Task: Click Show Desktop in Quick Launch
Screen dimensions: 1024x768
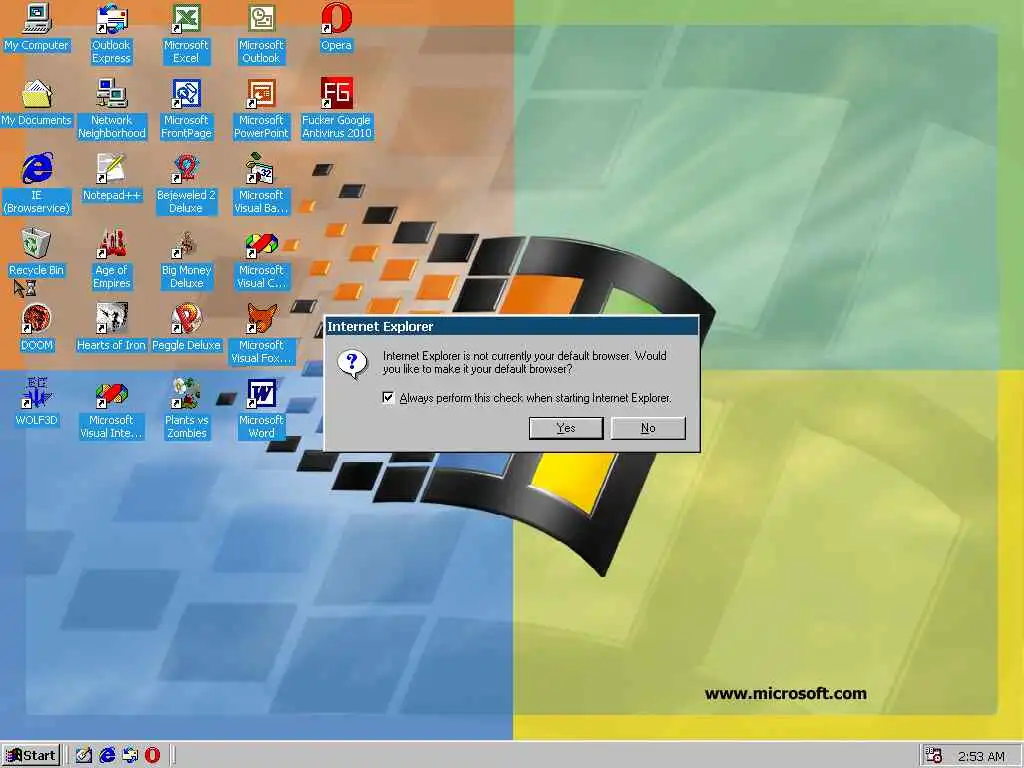Action: (x=84, y=756)
